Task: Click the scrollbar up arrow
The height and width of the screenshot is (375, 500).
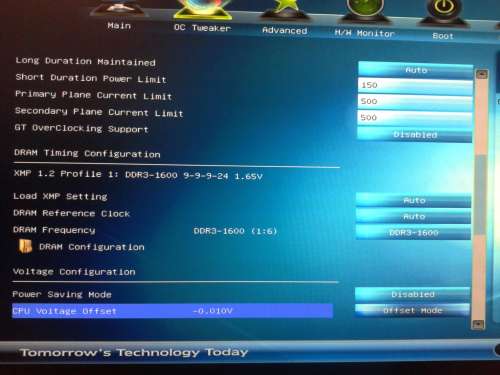Action: 482,74
